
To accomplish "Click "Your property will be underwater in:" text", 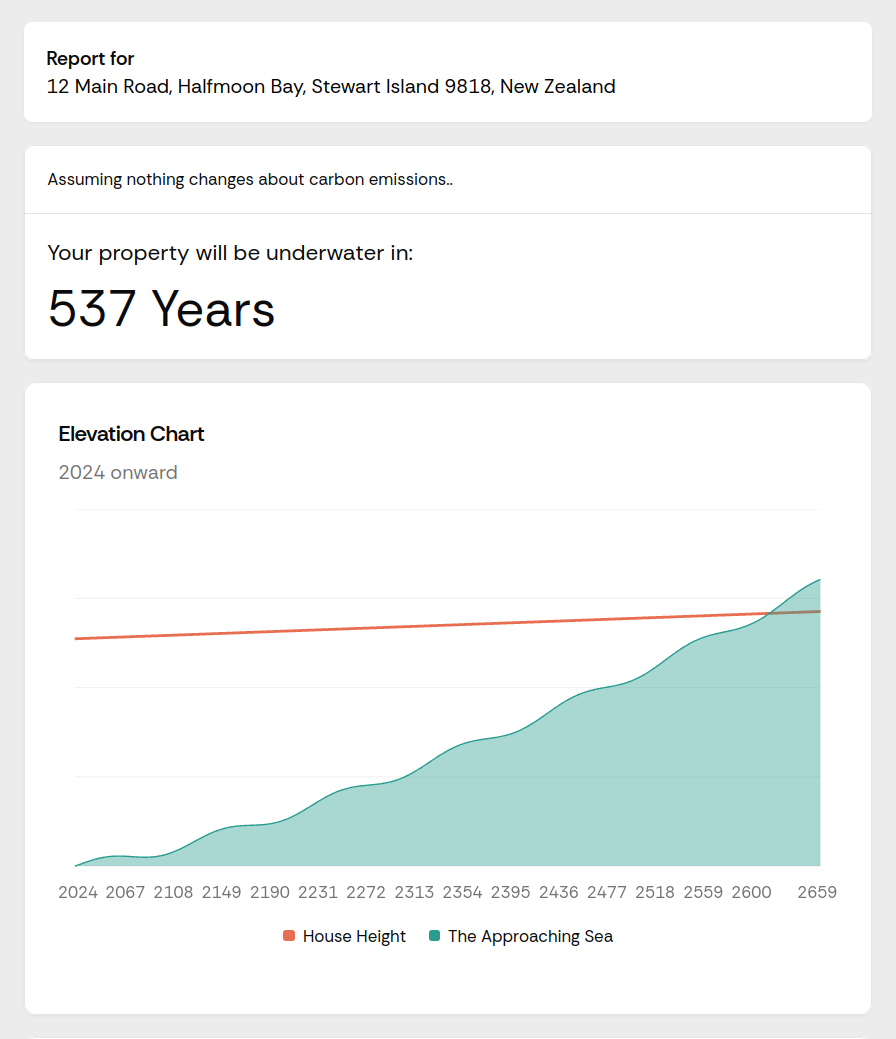I will (230, 253).
